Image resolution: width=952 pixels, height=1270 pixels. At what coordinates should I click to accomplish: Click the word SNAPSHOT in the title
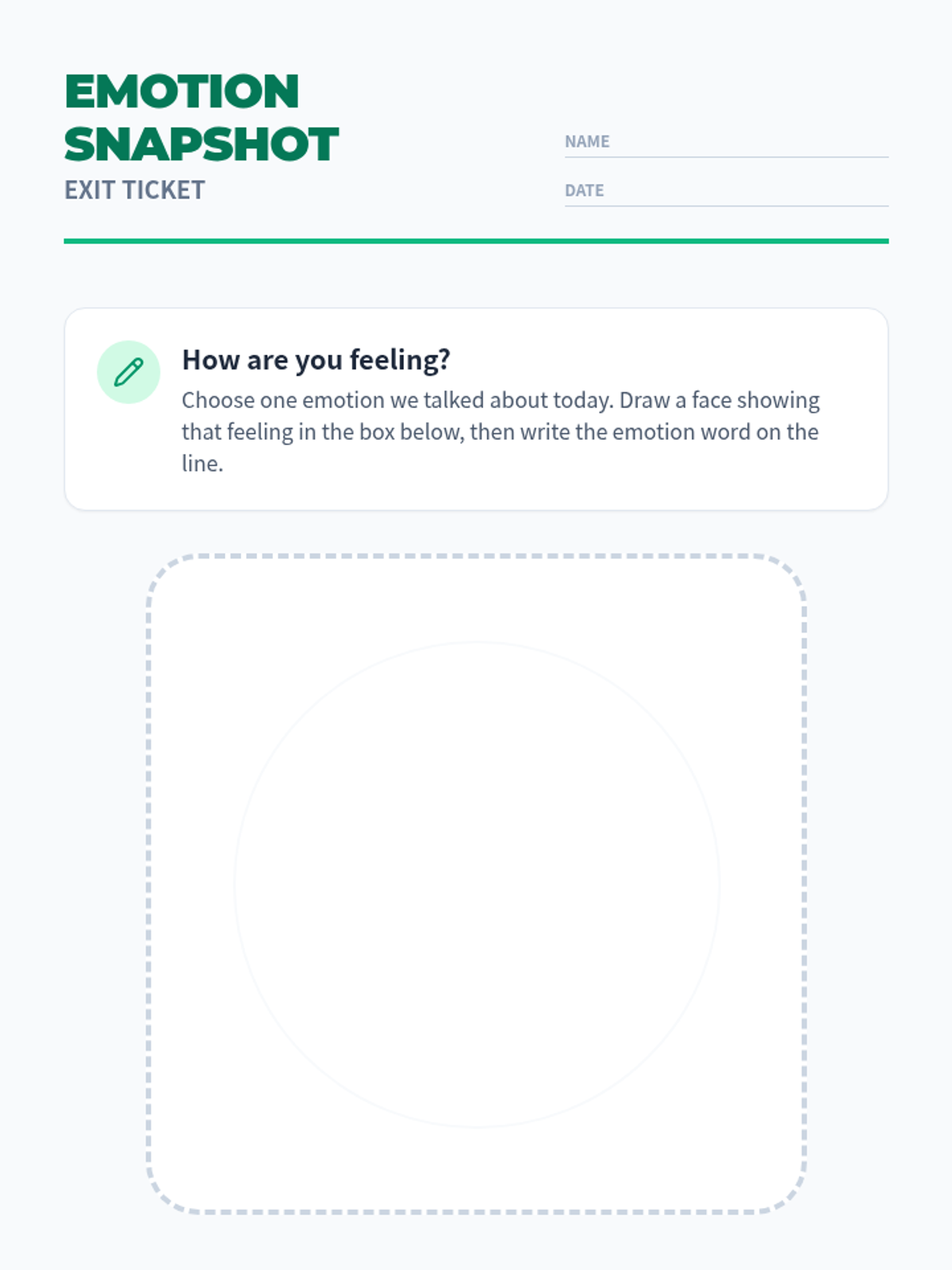(202, 144)
